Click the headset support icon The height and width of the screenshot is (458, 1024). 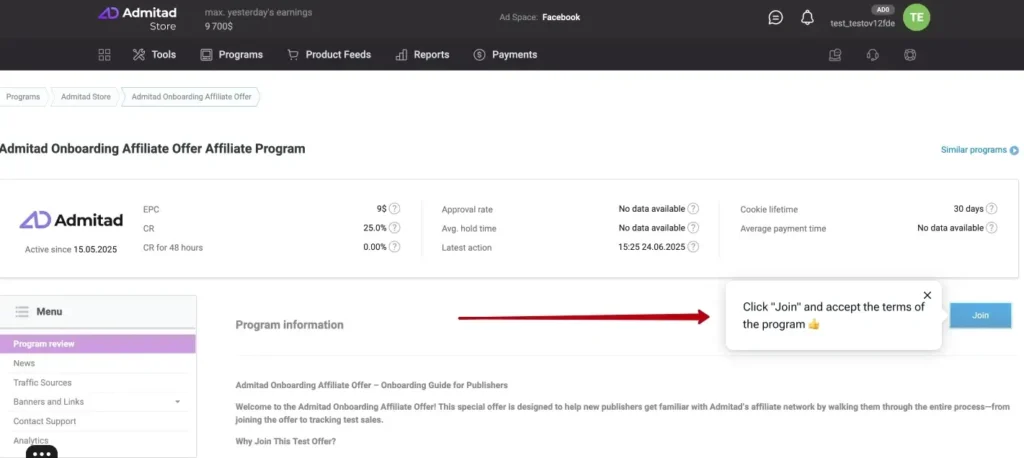872,55
